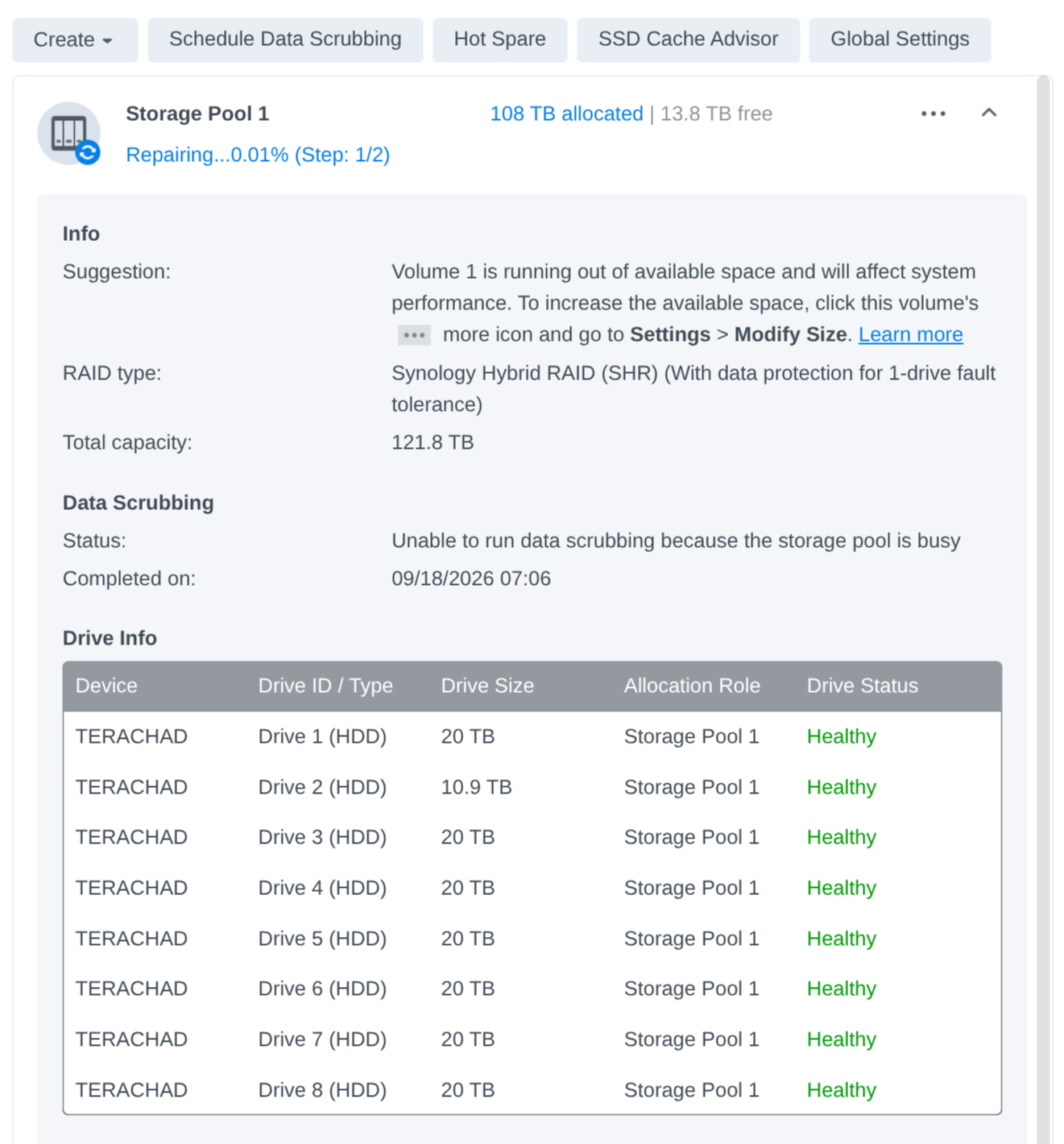The width and height of the screenshot is (1064, 1144).
Task: Collapse the Storage Pool 1 panel
Action: pyautogui.click(x=989, y=113)
